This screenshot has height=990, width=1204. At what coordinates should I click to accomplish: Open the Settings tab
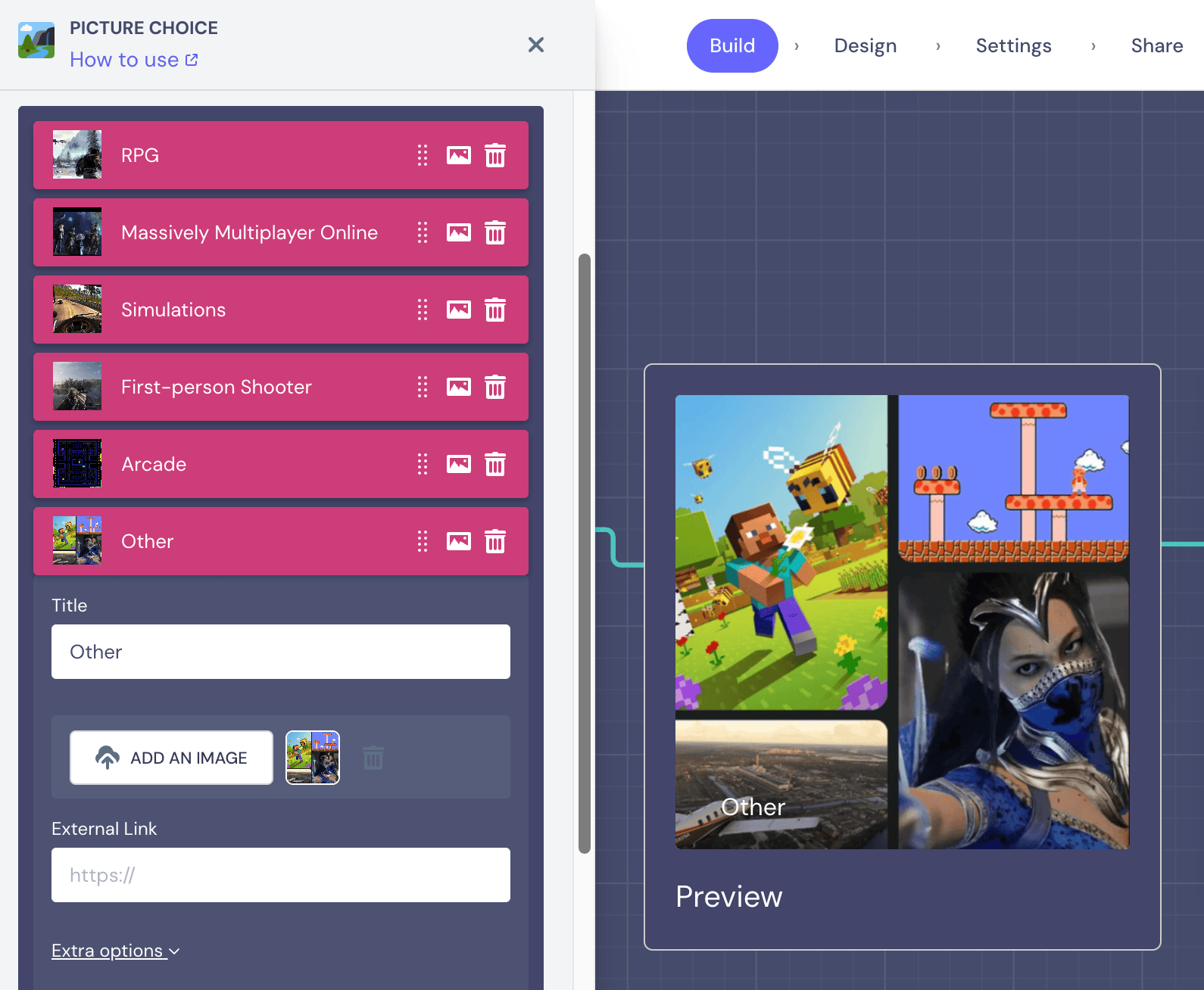pyautogui.click(x=1014, y=45)
